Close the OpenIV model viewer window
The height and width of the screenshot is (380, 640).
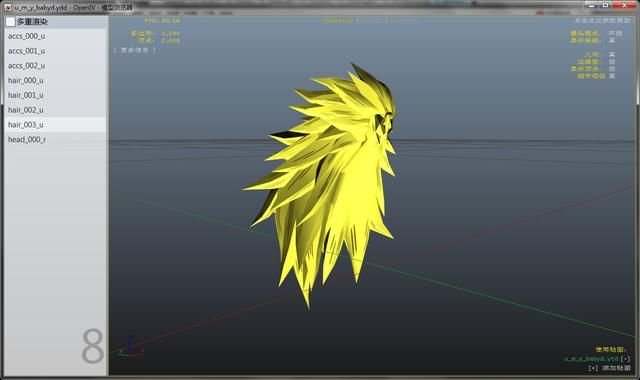point(624,5)
